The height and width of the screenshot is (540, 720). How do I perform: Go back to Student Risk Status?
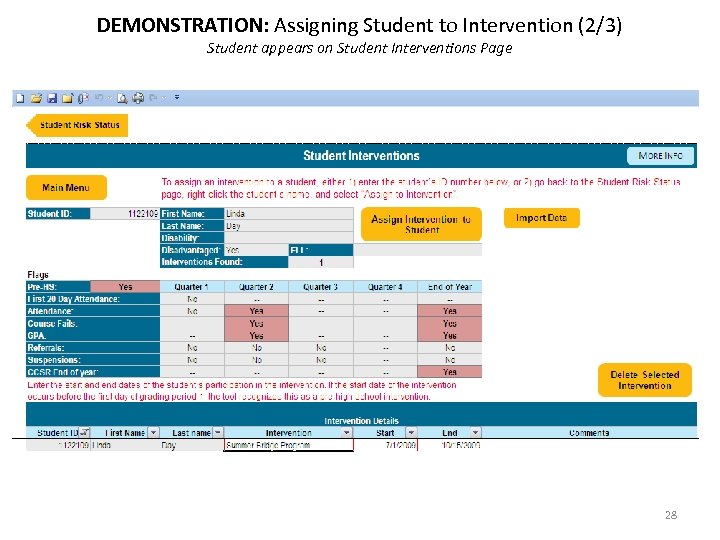point(77,125)
